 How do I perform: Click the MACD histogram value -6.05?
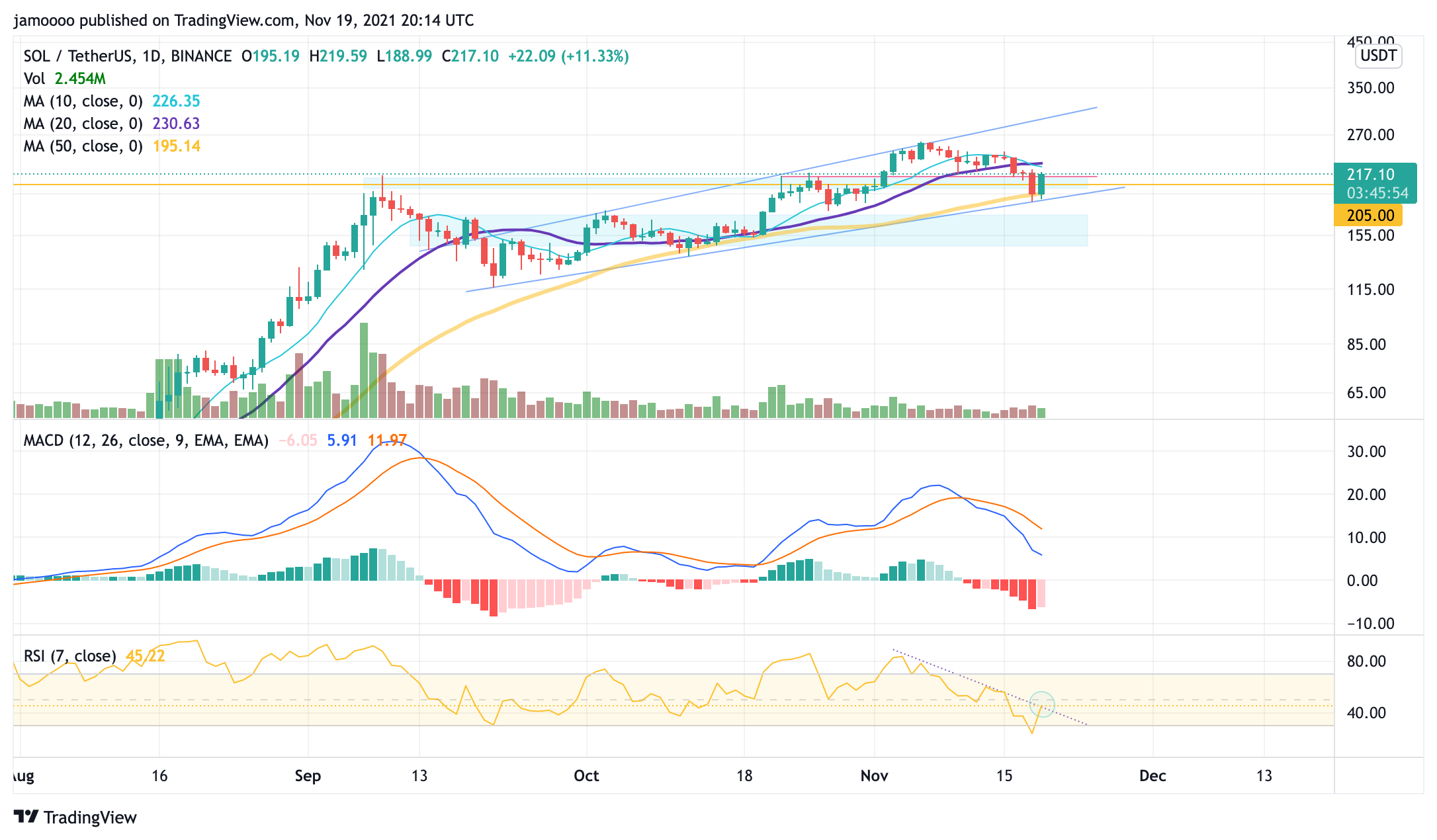coord(298,441)
